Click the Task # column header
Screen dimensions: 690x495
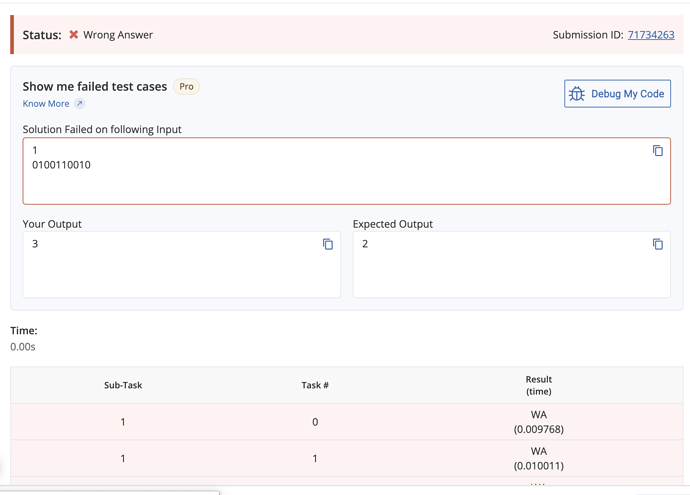315,385
